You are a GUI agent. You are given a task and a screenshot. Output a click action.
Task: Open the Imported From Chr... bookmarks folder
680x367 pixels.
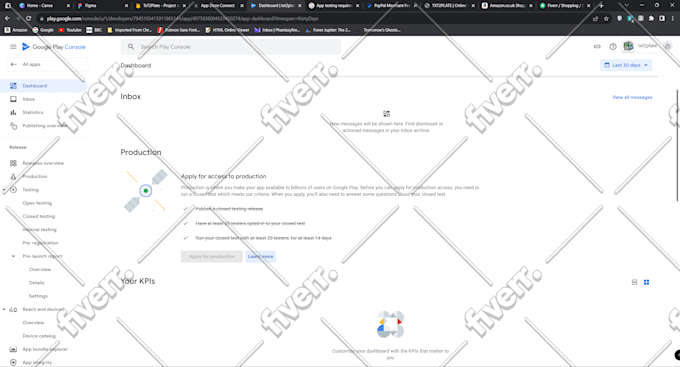[130, 30]
